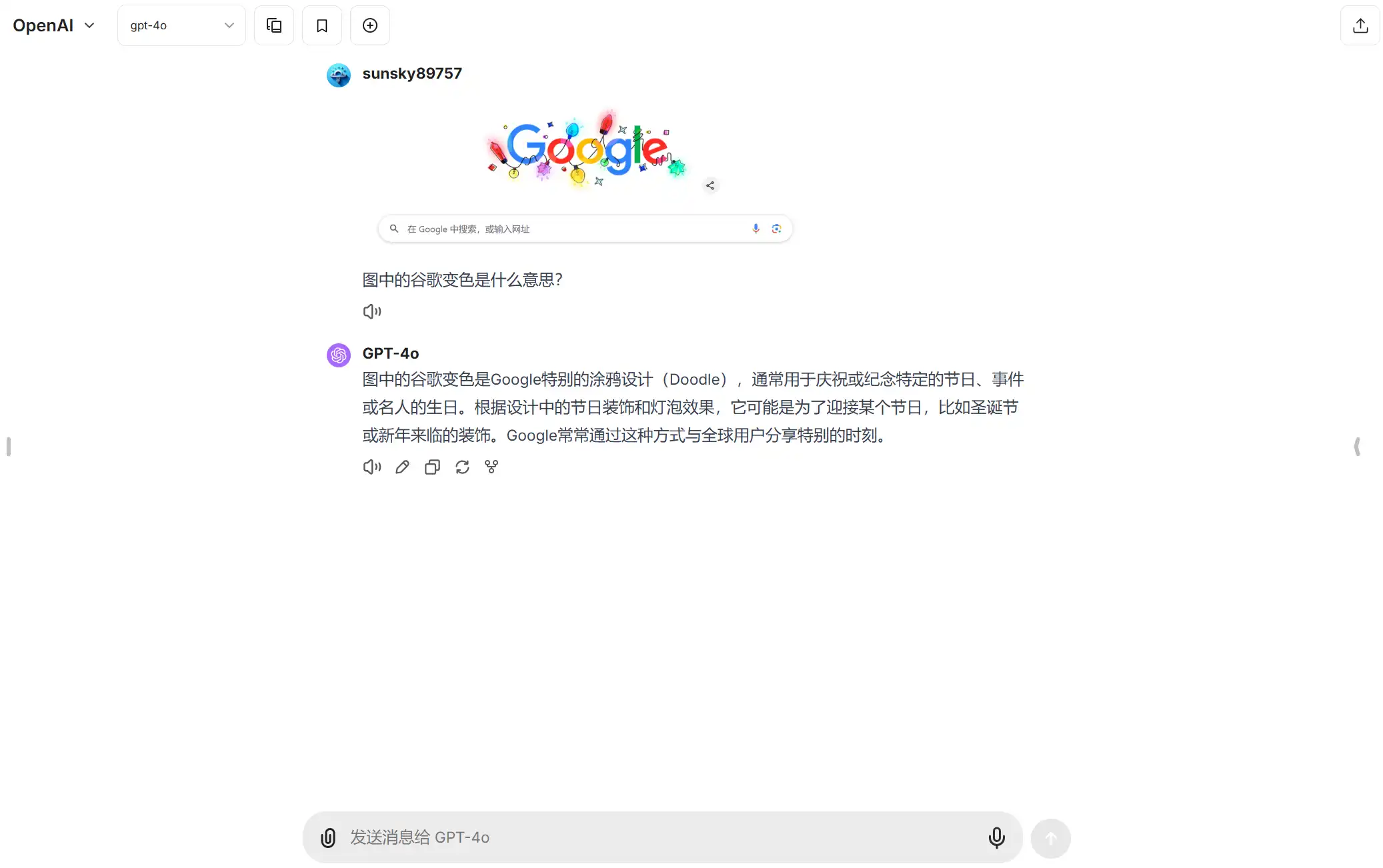Attach a file with the paperclip
1383x868 pixels.
(x=328, y=837)
